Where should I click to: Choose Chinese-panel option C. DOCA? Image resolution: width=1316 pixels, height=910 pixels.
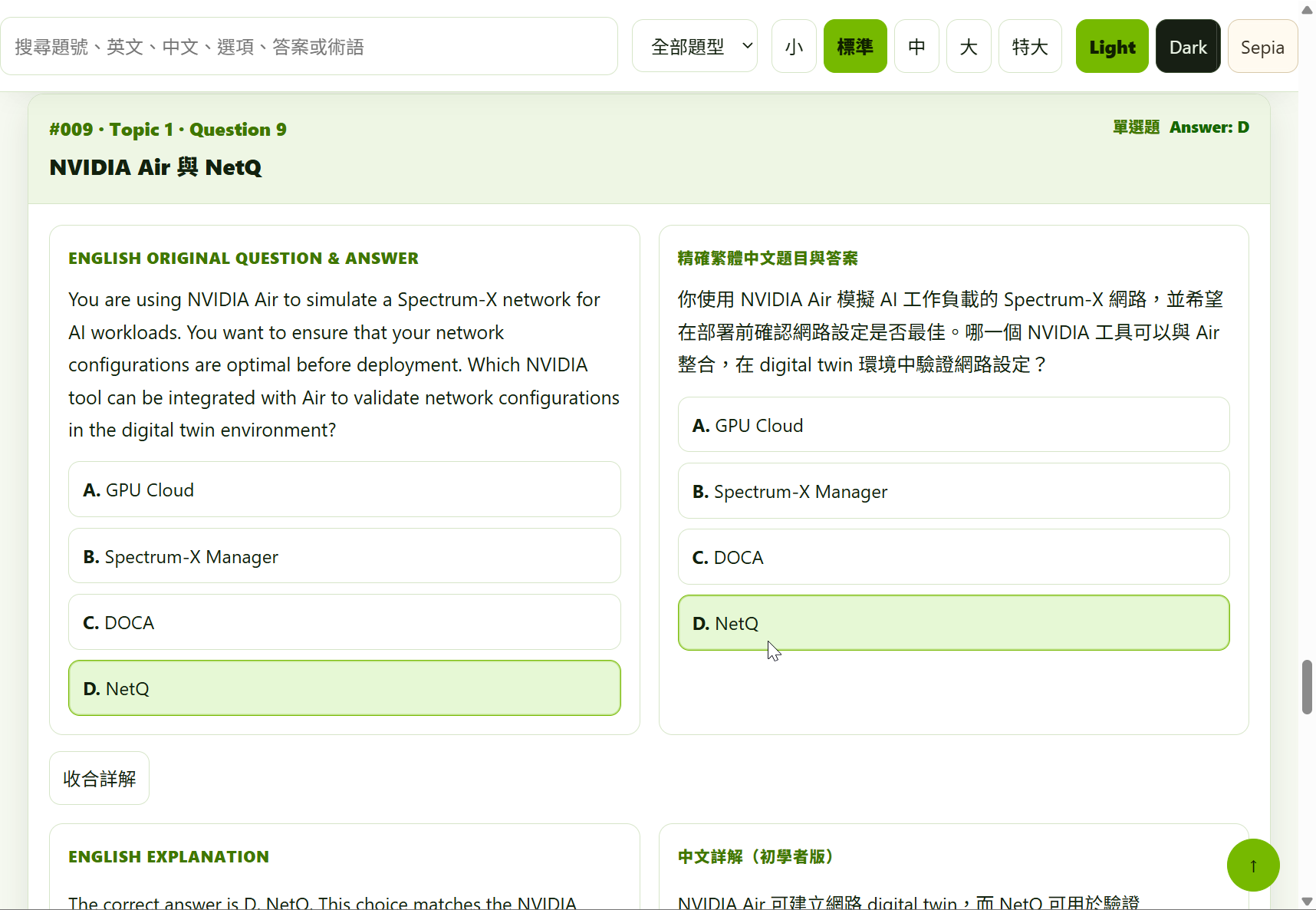(953, 557)
